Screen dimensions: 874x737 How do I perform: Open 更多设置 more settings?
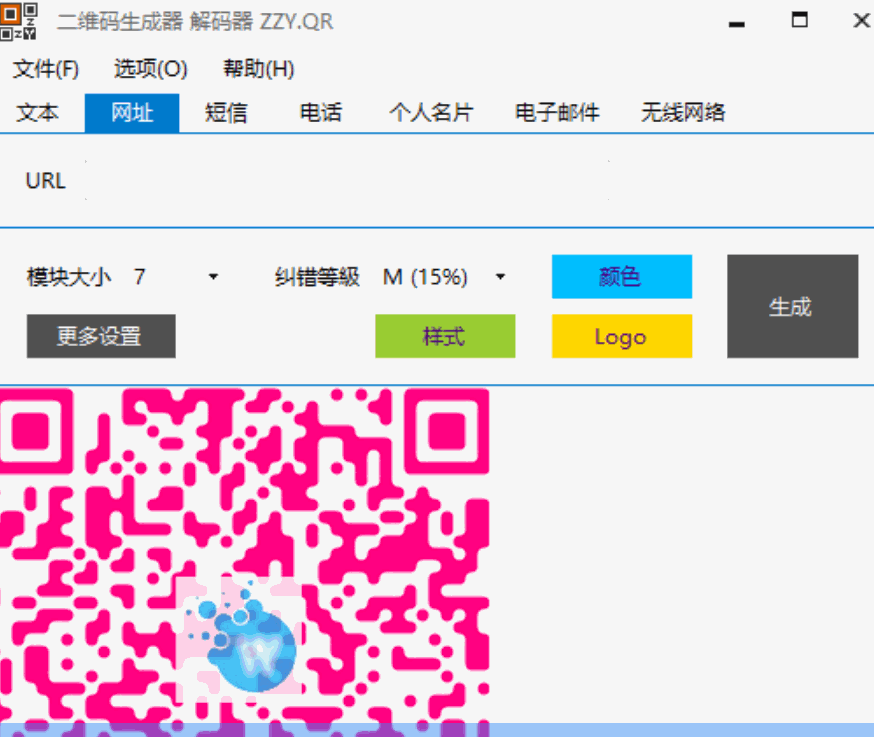point(101,336)
